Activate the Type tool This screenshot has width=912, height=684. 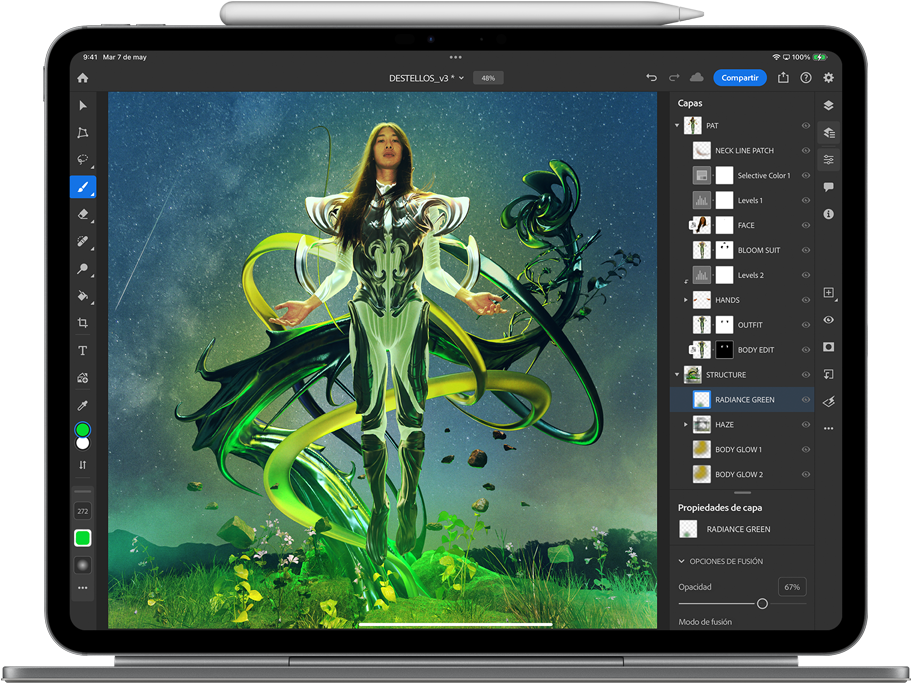pos(83,351)
